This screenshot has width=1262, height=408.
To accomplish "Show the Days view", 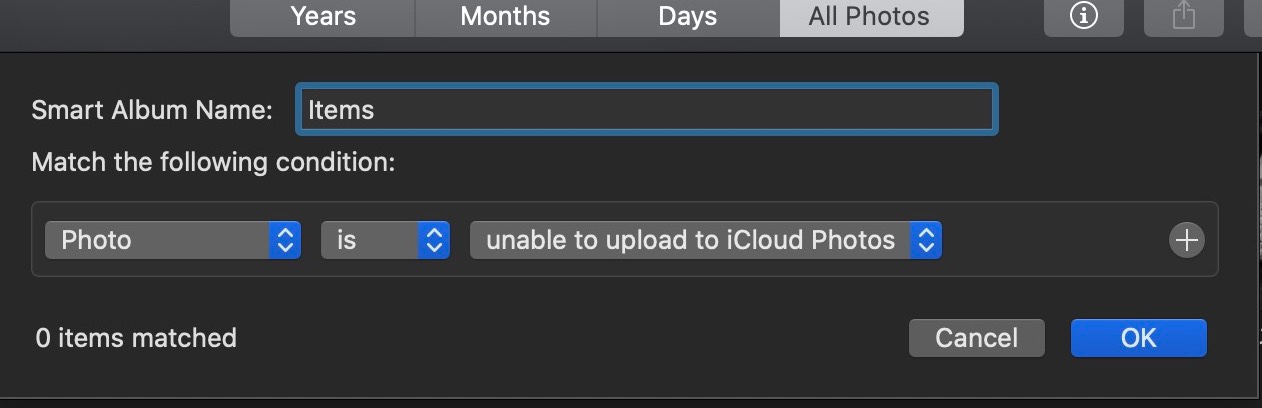I will 687,17.
